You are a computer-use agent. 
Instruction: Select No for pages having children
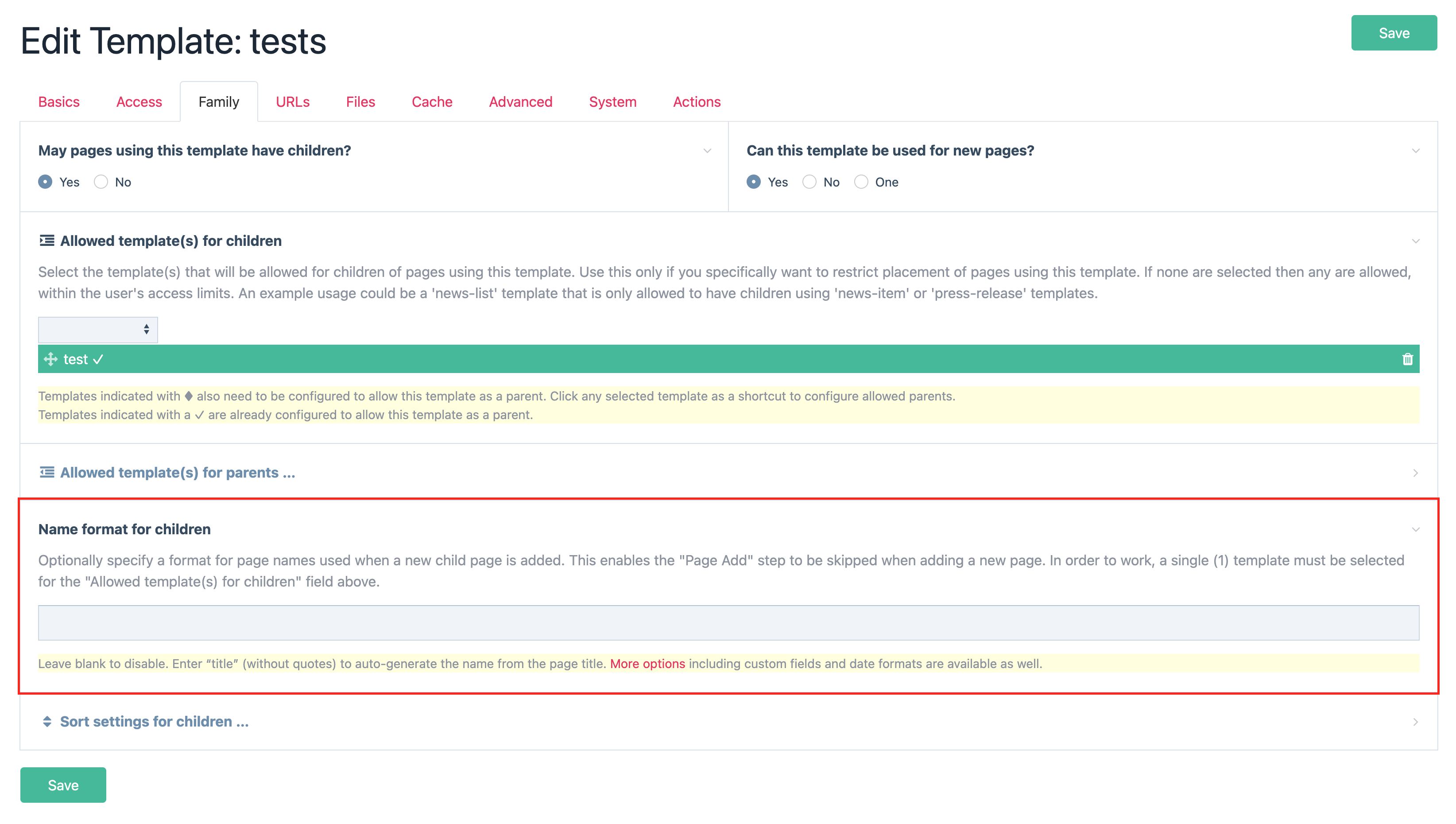(101, 182)
